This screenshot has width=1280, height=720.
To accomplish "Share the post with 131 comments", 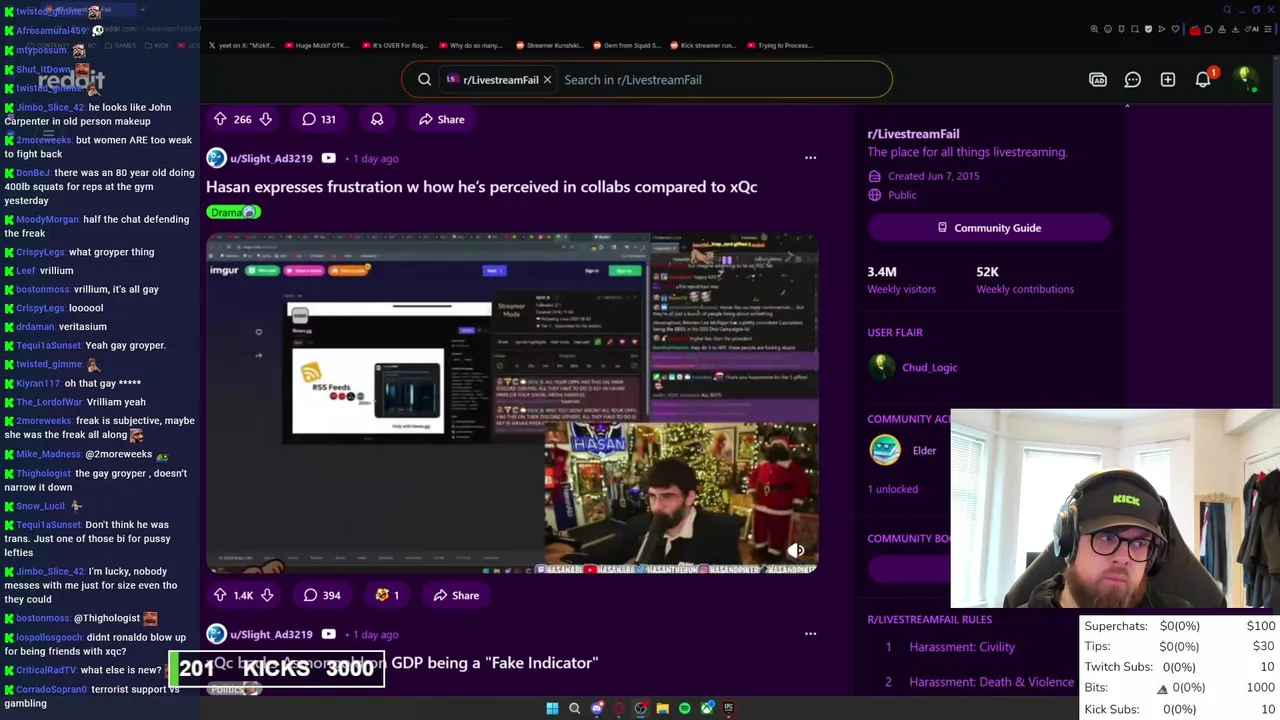I will (441, 119).
